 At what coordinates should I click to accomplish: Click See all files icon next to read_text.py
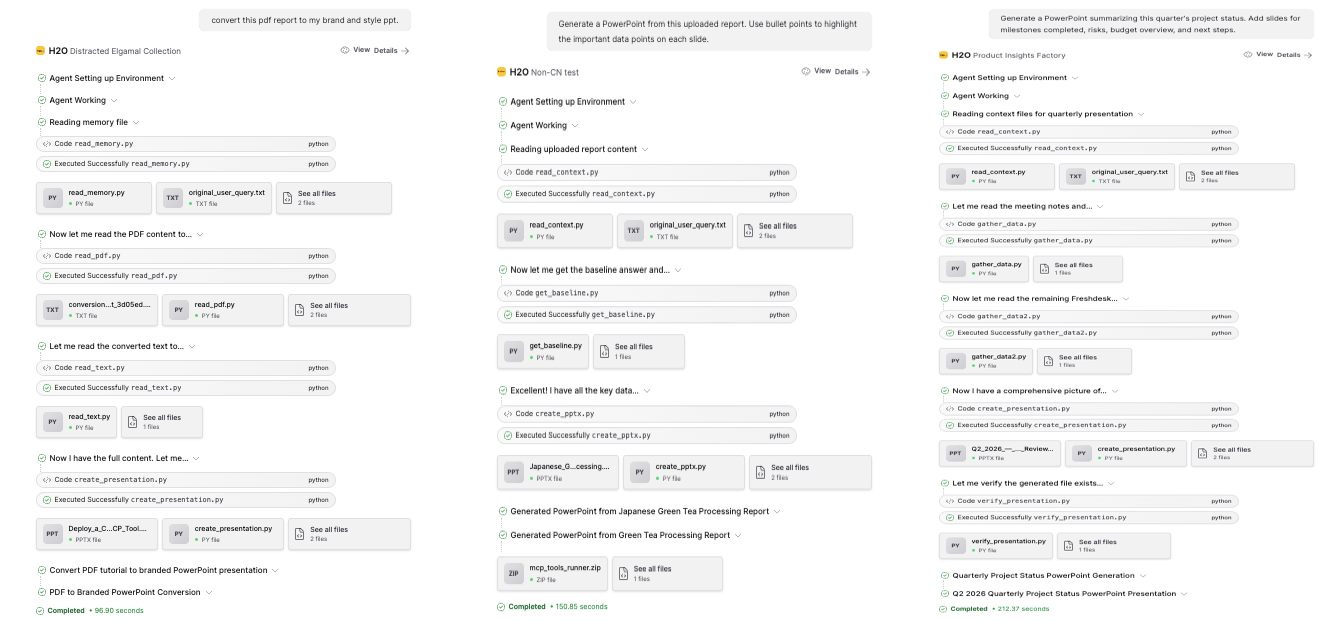point(132,422)
